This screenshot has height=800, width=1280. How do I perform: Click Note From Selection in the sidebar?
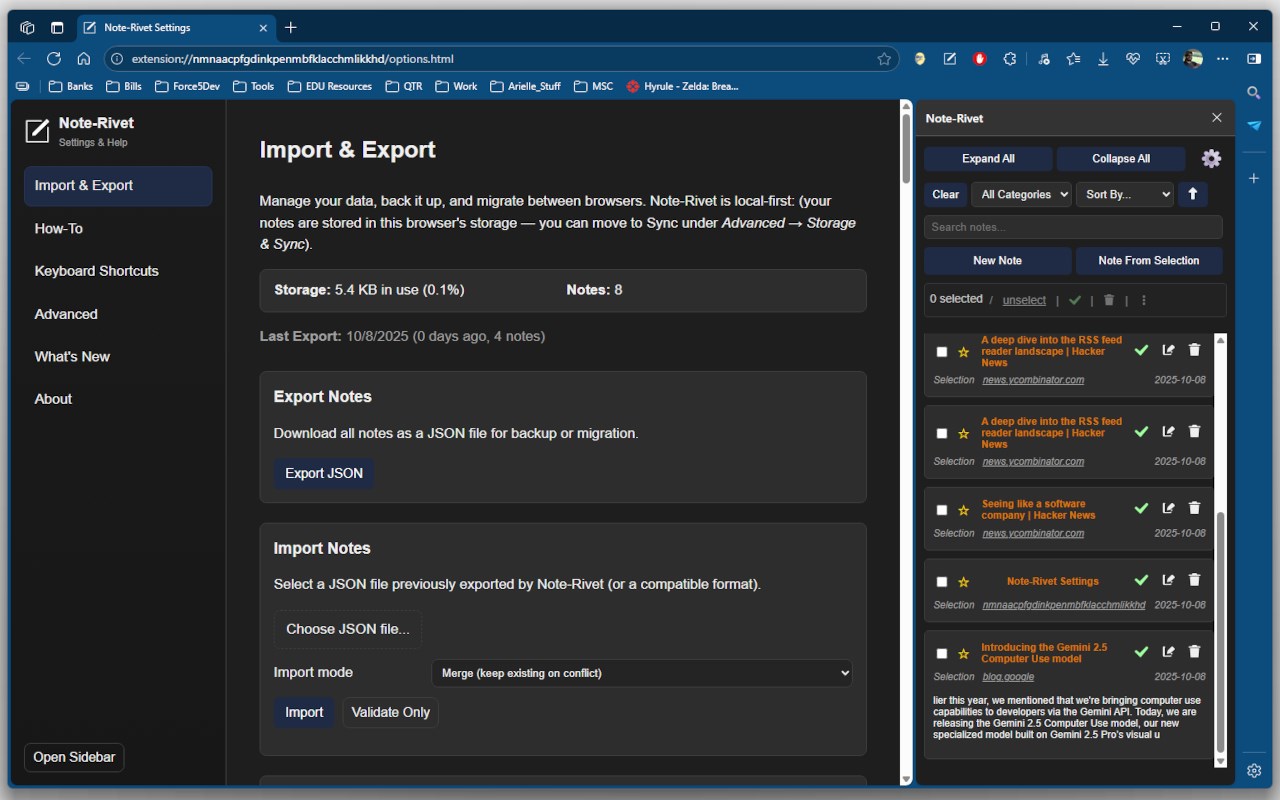point(1149,261)
